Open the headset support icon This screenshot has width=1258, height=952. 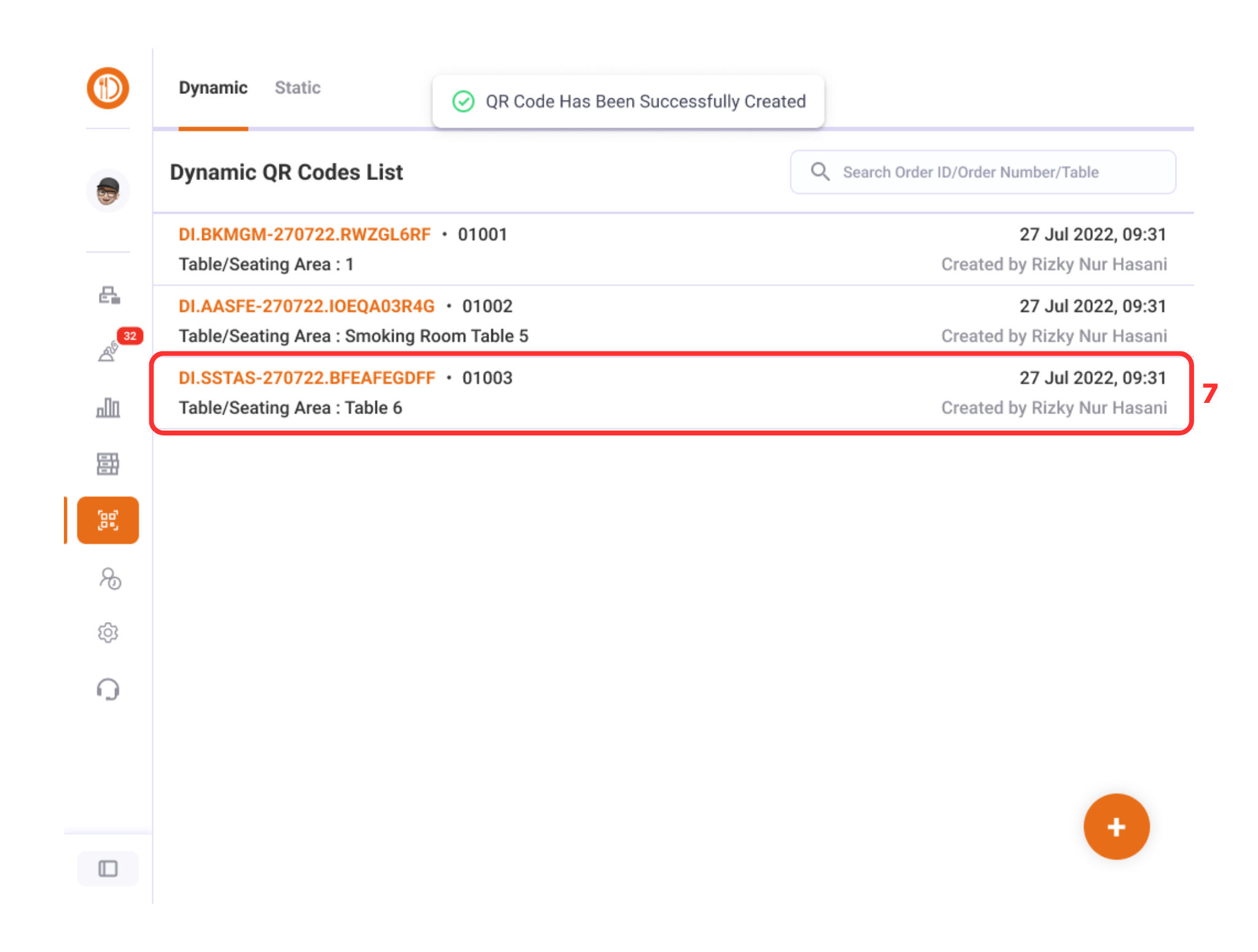(x=108, y=689)
